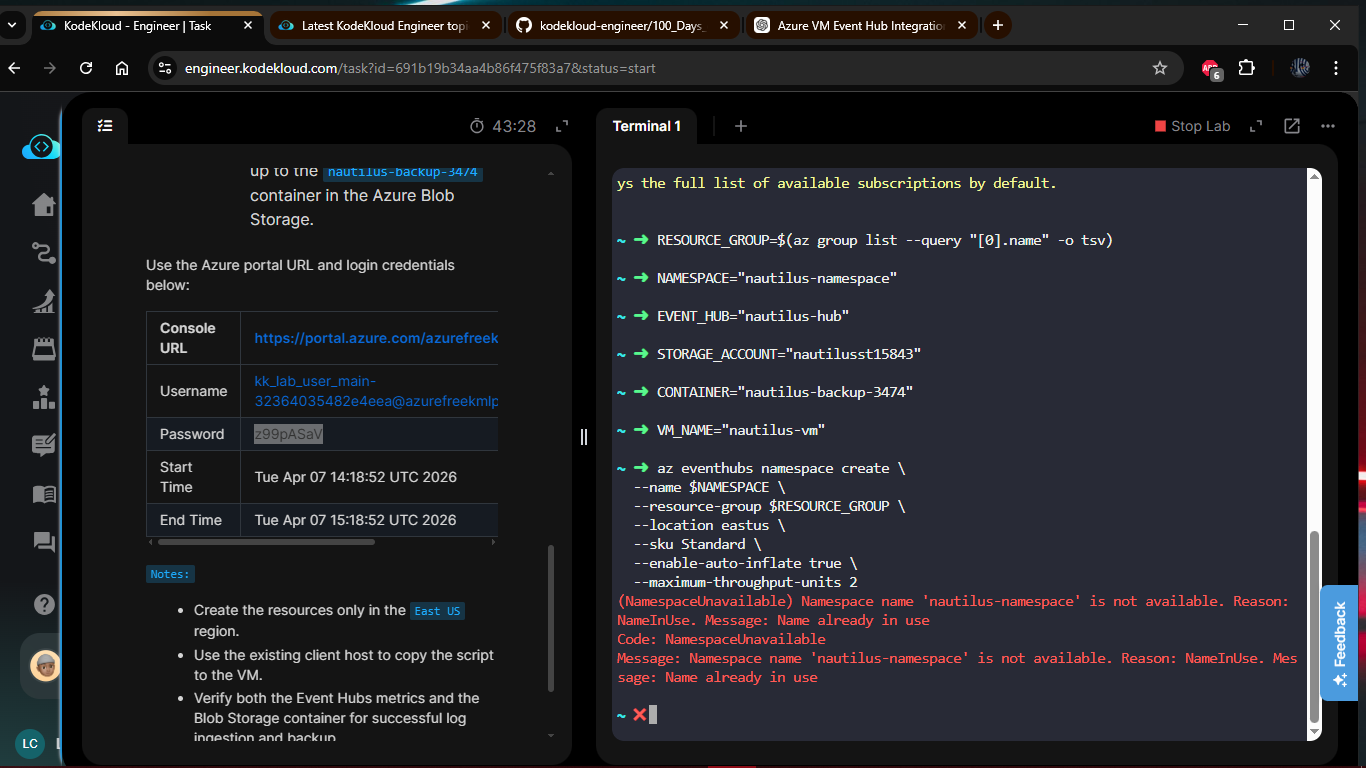Open the Chrome three-dot menu
The width and height of the screenshot is (1366, 768).
point(1336,68)
